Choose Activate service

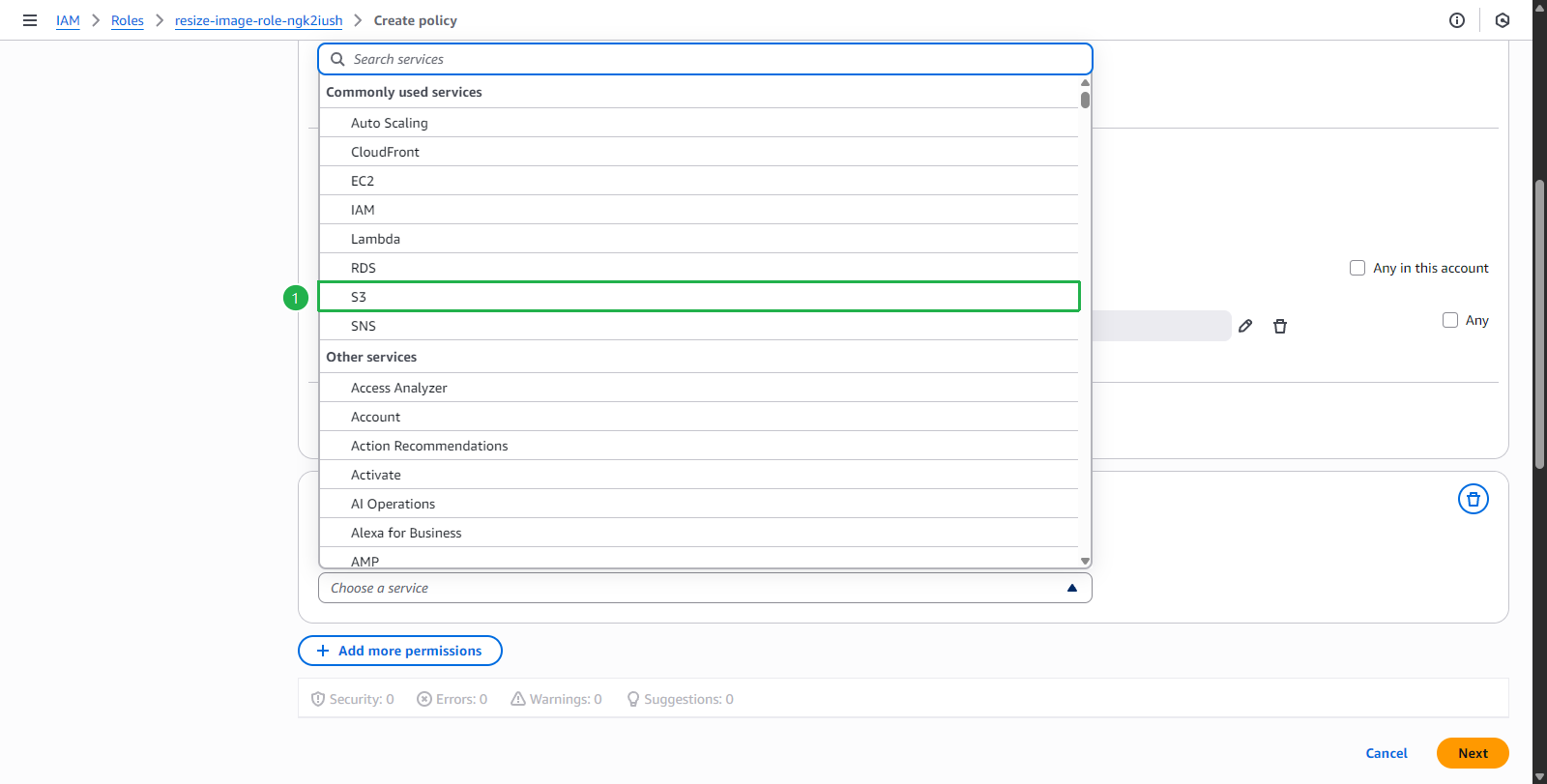699,475
